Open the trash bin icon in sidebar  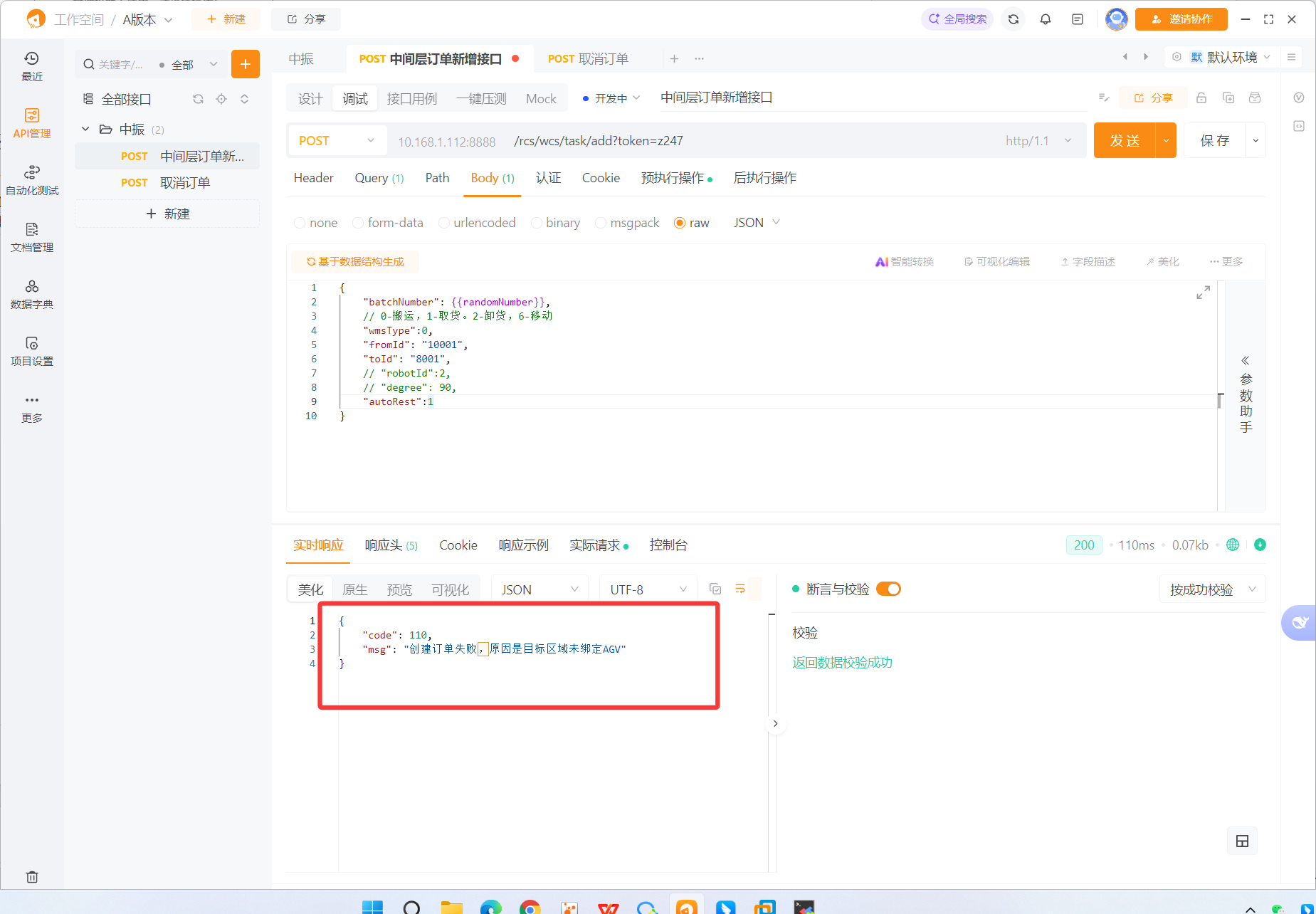32,877
